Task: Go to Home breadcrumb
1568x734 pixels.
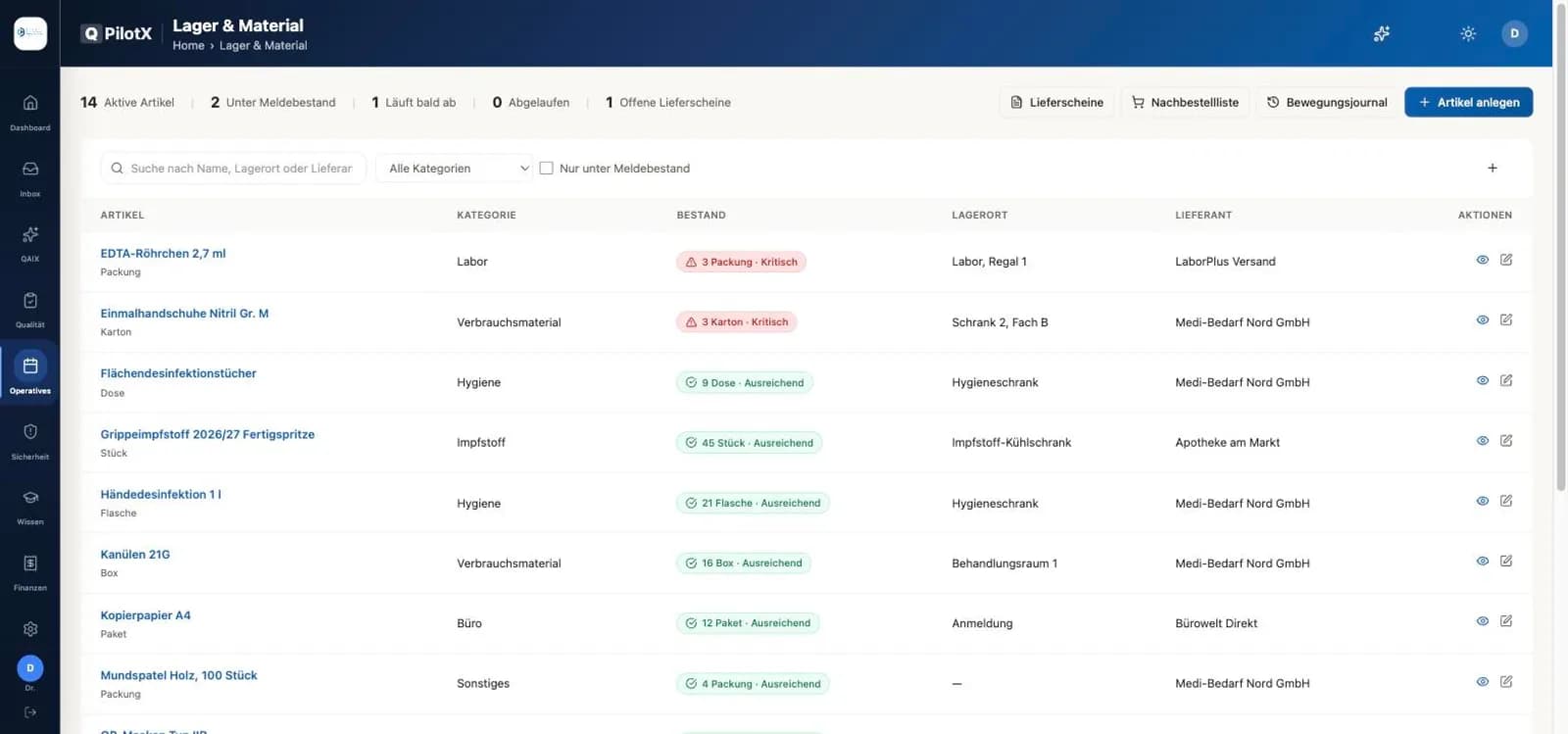Action: click(188, 46)
